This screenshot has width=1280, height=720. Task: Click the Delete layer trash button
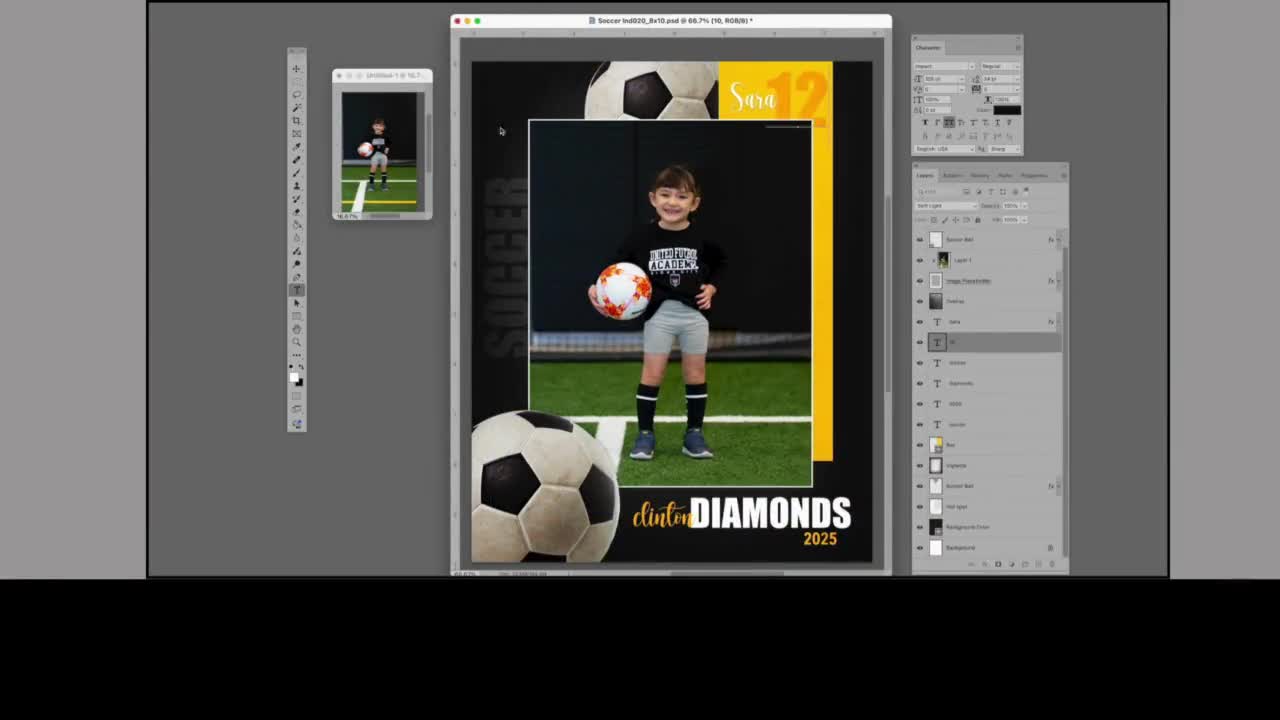1052,563
